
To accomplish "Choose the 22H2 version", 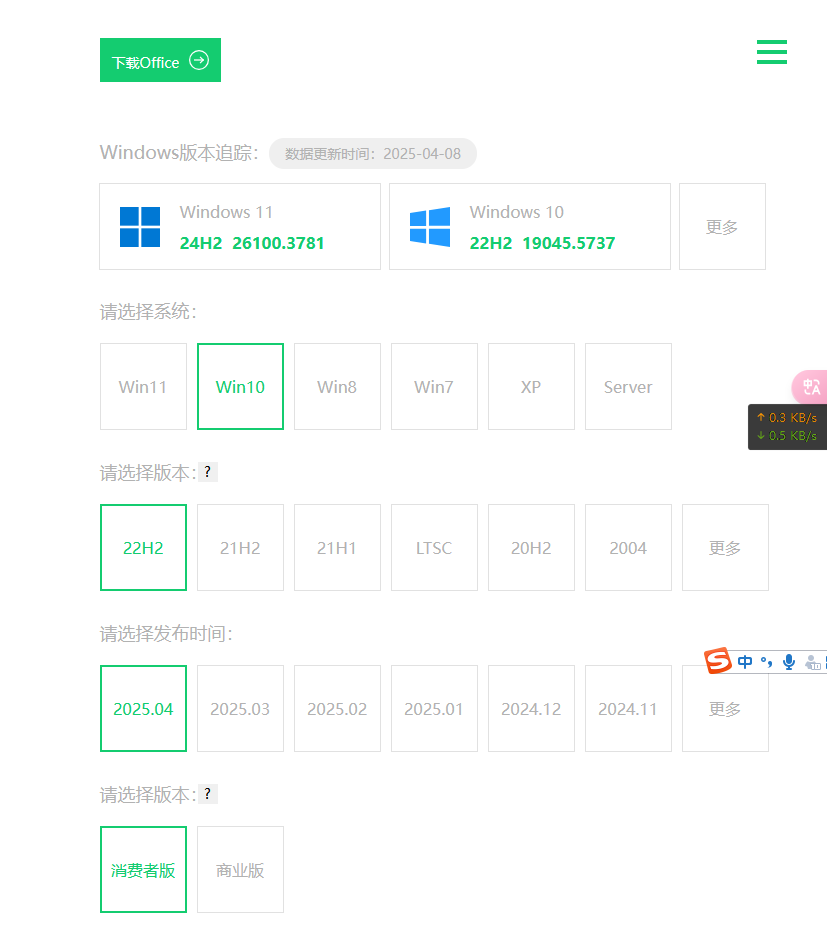I will click(143, 547).
